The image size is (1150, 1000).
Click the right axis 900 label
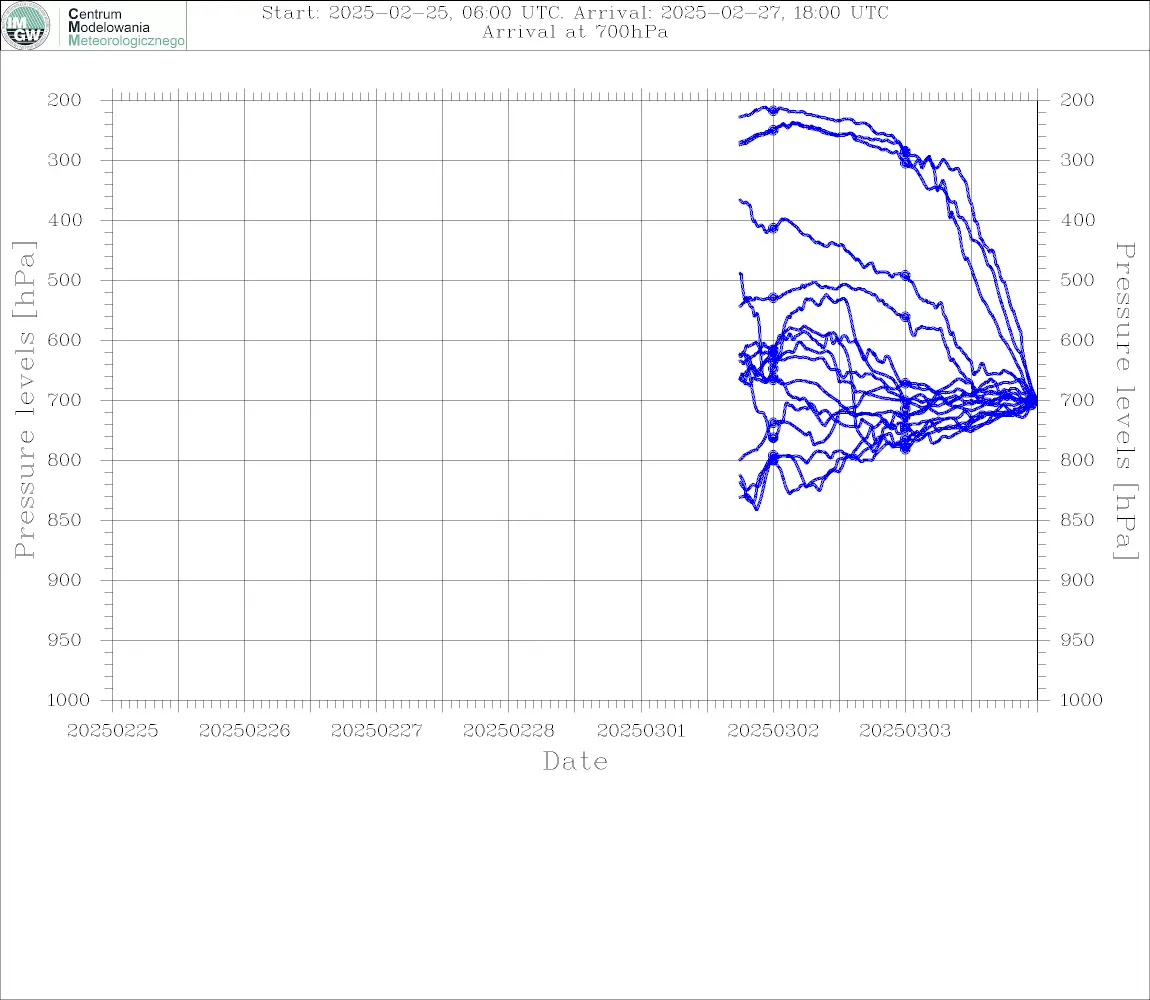click(1077, 580)
